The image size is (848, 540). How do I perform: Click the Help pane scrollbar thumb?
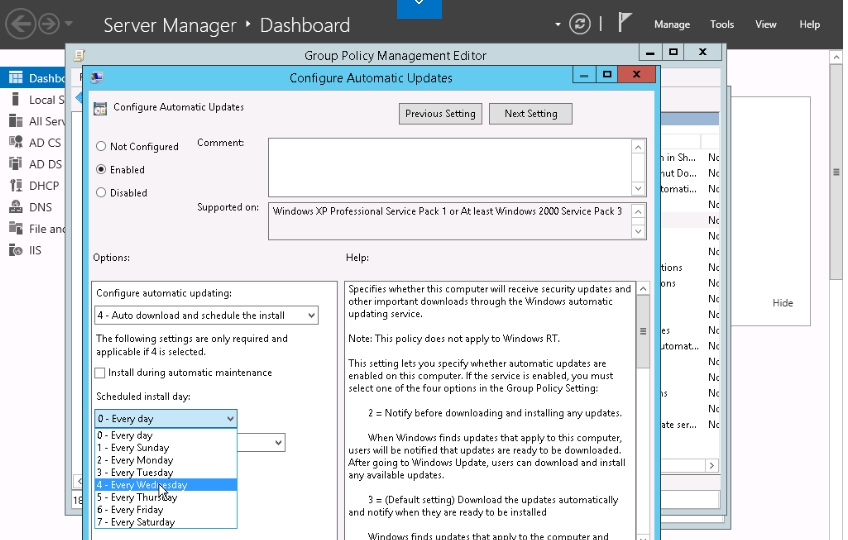(643, 331)
